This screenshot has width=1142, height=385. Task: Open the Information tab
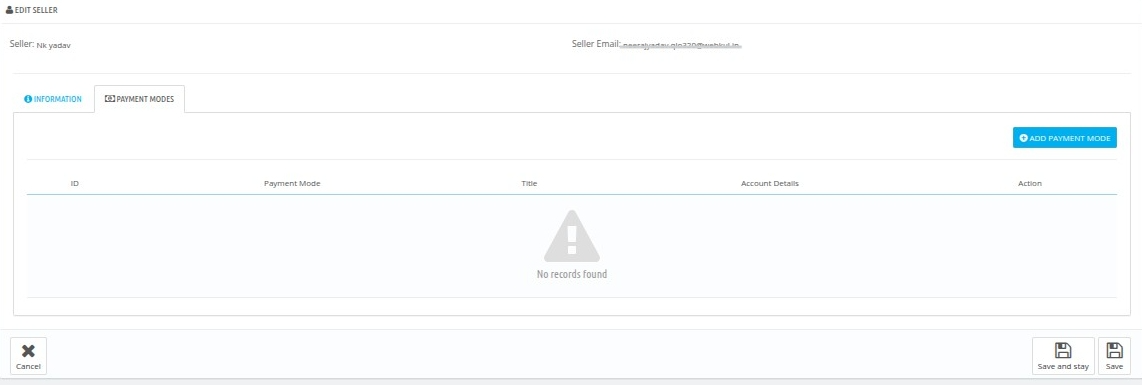53,99
